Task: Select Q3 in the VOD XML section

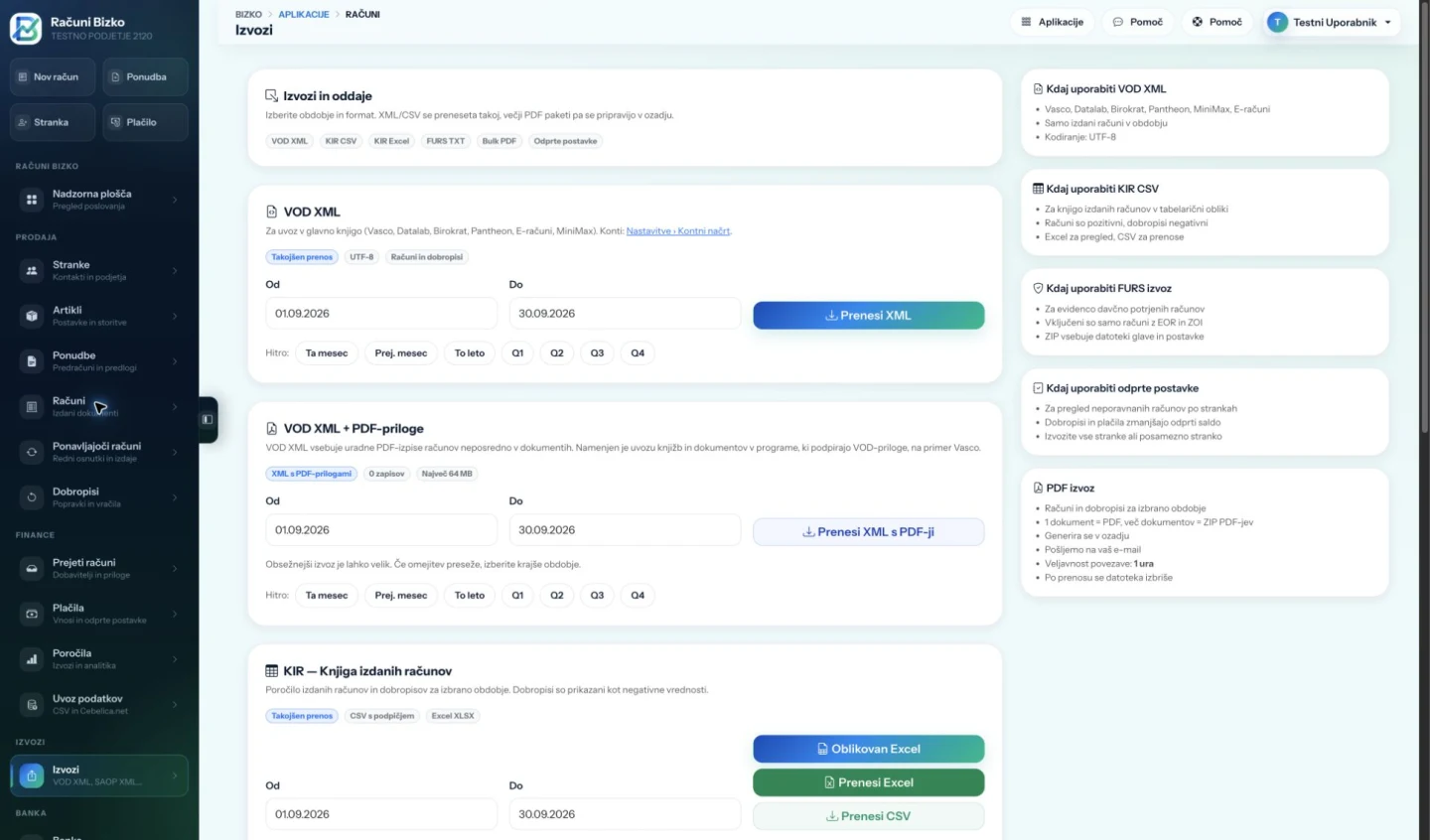Action: click(597, 352)
